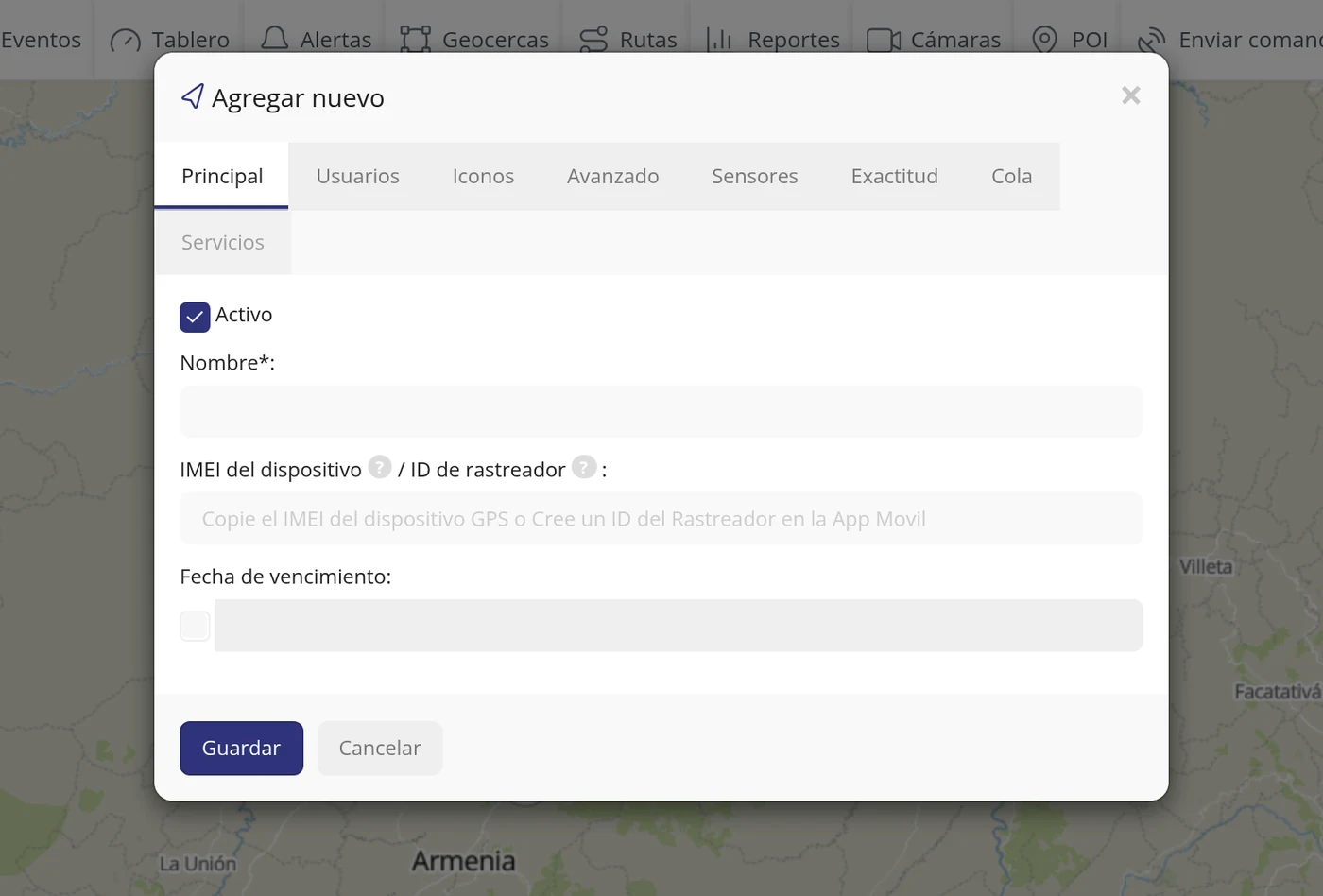Switch to the Avanzado tab
The height and width of the screenshot is (896, 1323).
[613, 176]
